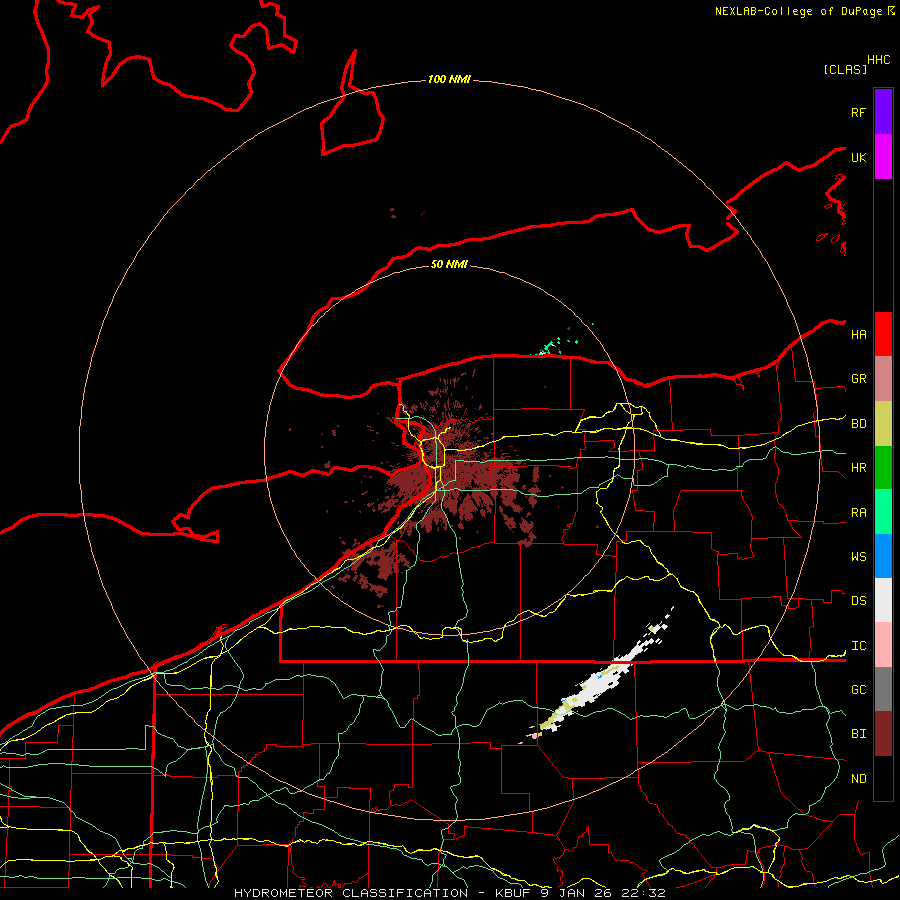Click the GR salmon legend swatch
This screenshot has height=900, width=900.
tap(883, 379)
